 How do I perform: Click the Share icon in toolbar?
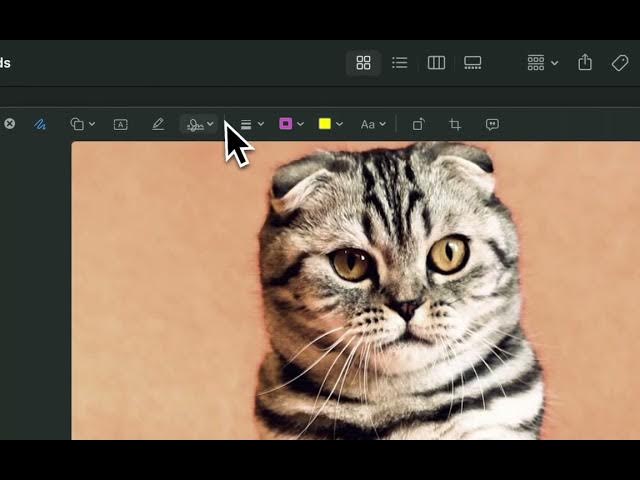point(585,62)
